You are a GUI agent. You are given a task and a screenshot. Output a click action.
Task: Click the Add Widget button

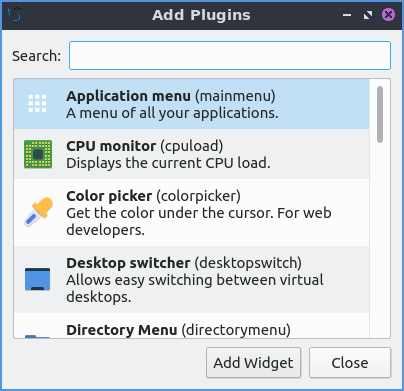point(253,363)
